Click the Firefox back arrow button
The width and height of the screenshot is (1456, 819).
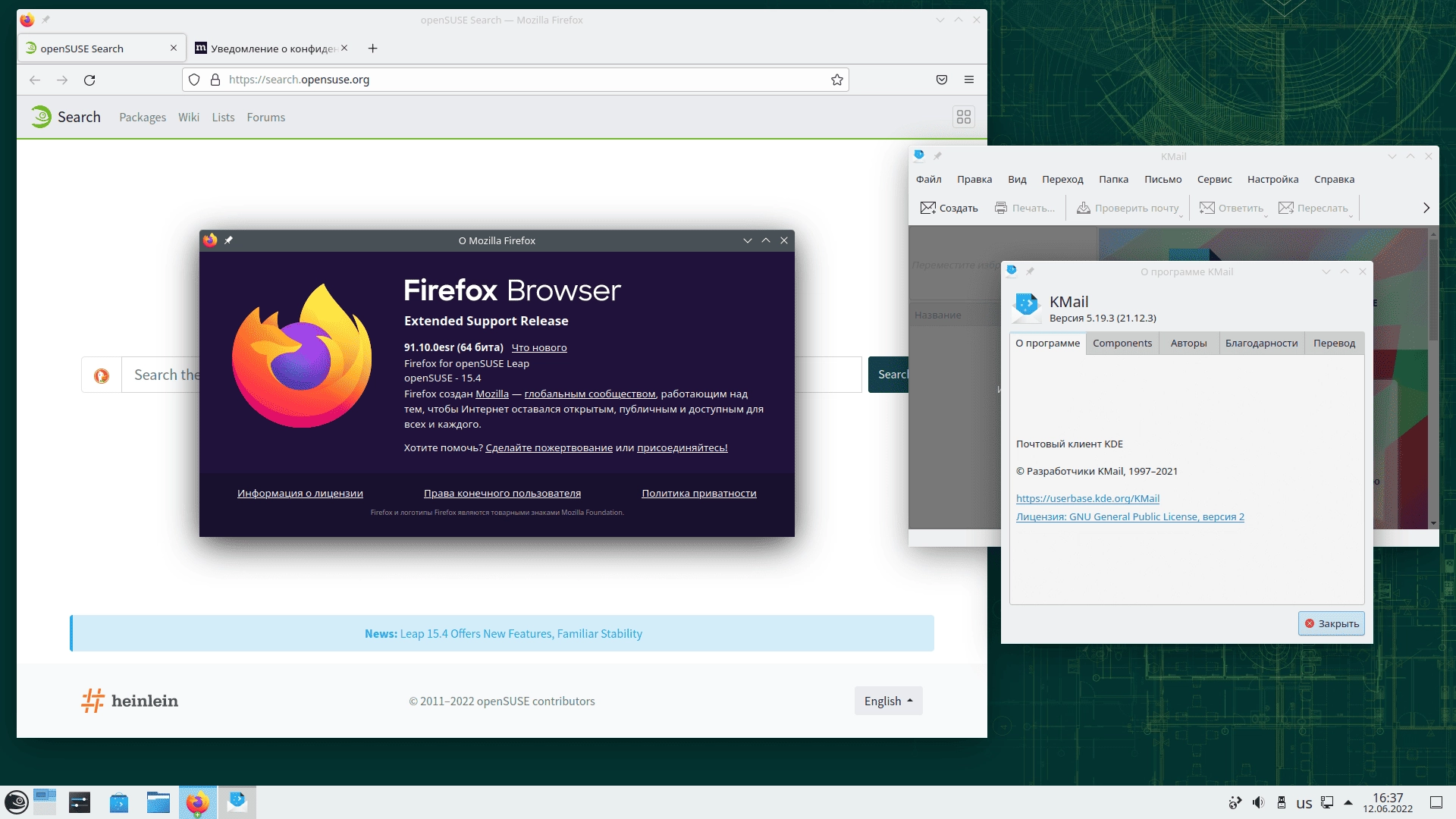point(35,80)
